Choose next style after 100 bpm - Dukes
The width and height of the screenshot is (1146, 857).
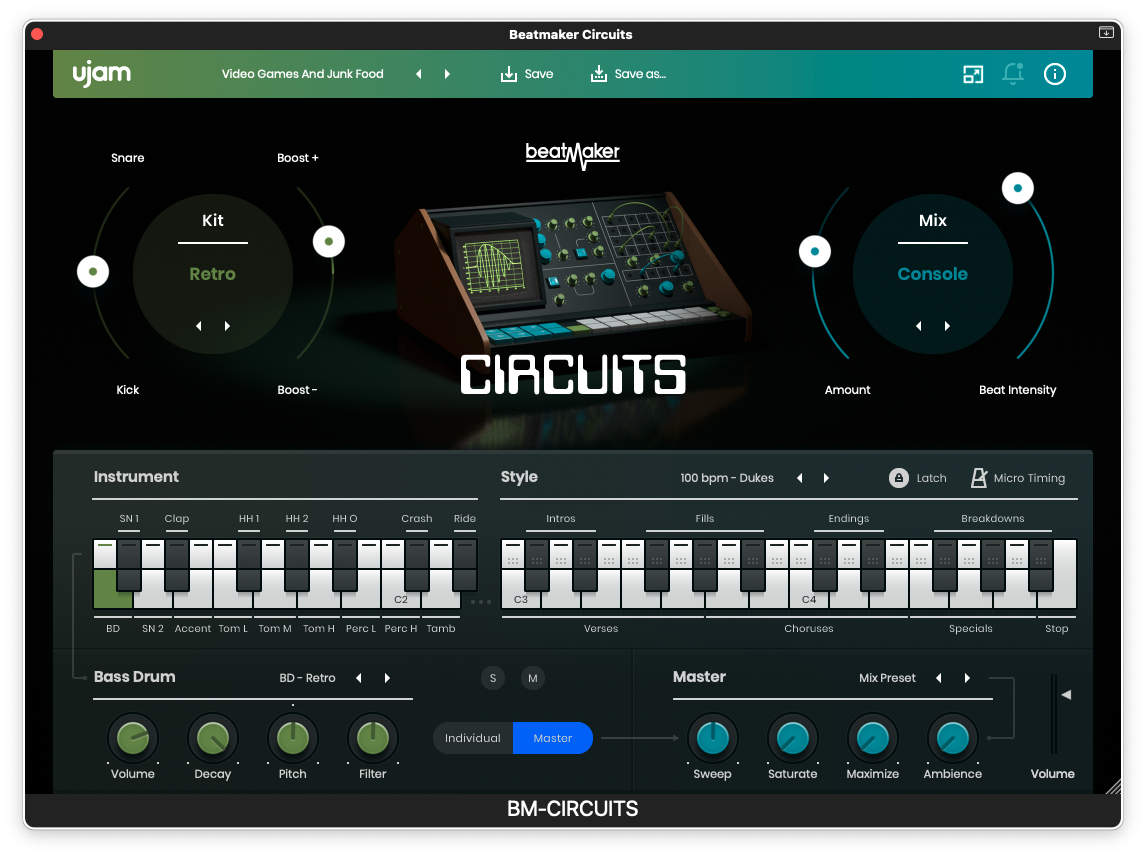[x=826, y=478]
